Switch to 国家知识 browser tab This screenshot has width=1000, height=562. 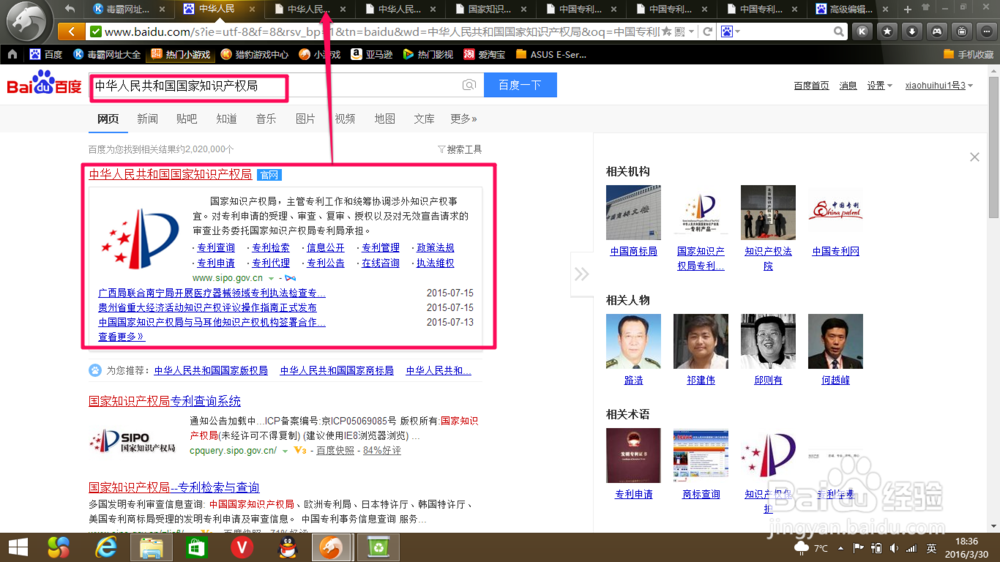click(490, 9)
